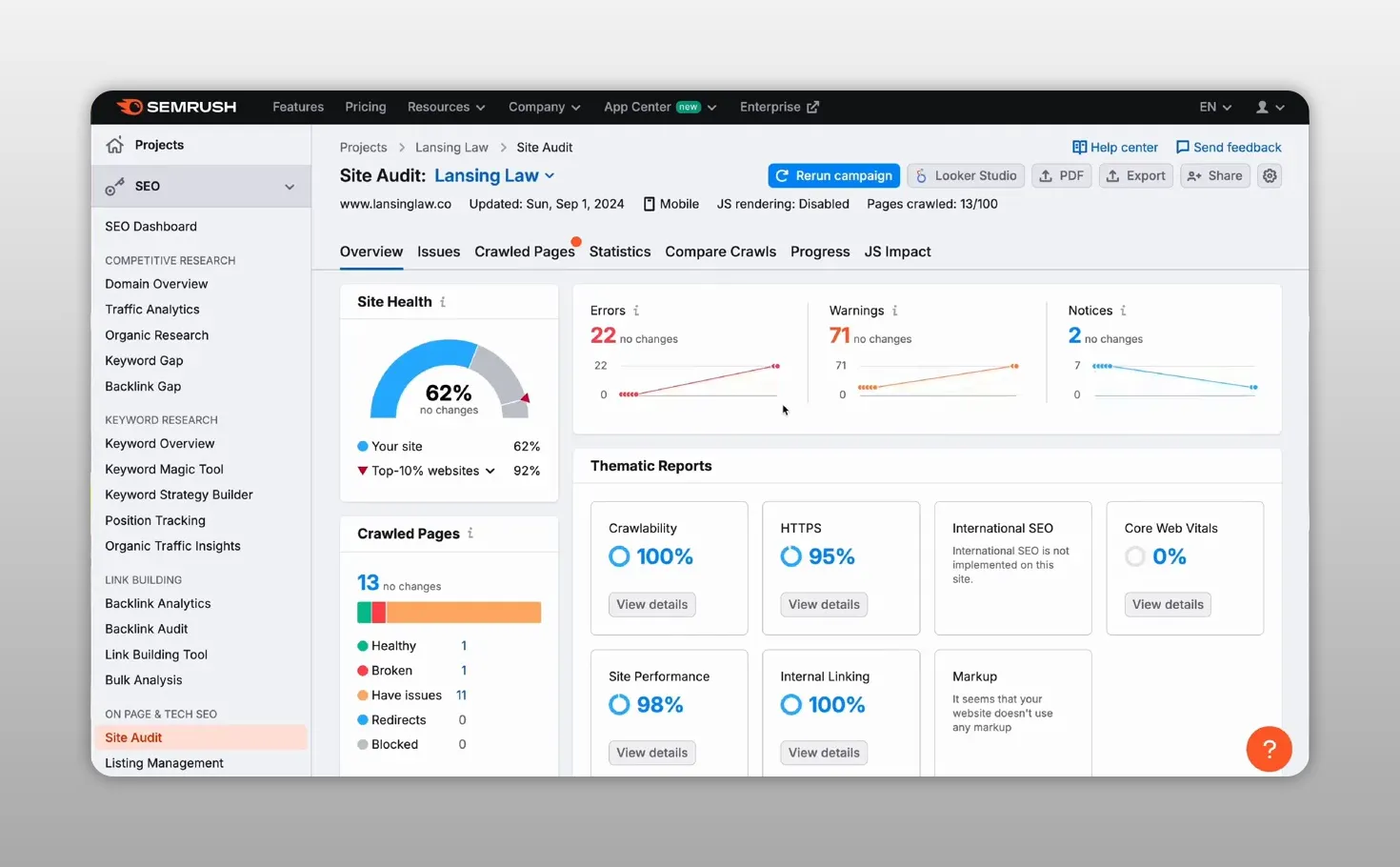Open the audit settings gear icon
The image size is (1400, 867).
pos(1270,176)
